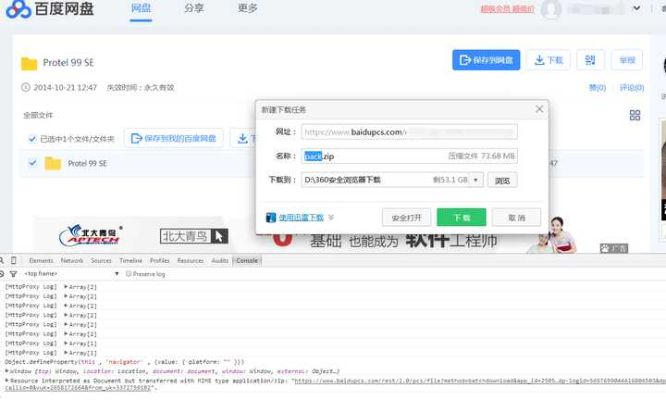Image resolution: width=666 pixels, height=400 pixels.
Task: Switch to grid view layout icon
Action: coord(634,115)
